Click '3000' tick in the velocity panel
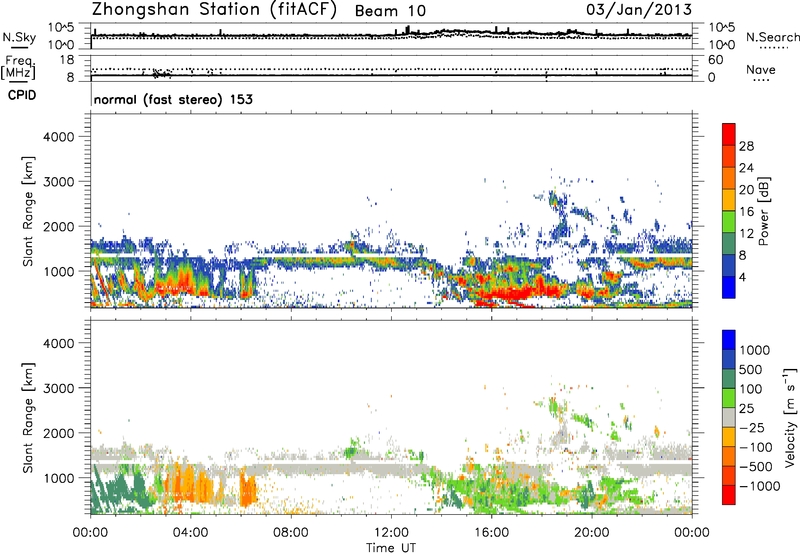This screenshot has height=554, width=800. (59, 388)
